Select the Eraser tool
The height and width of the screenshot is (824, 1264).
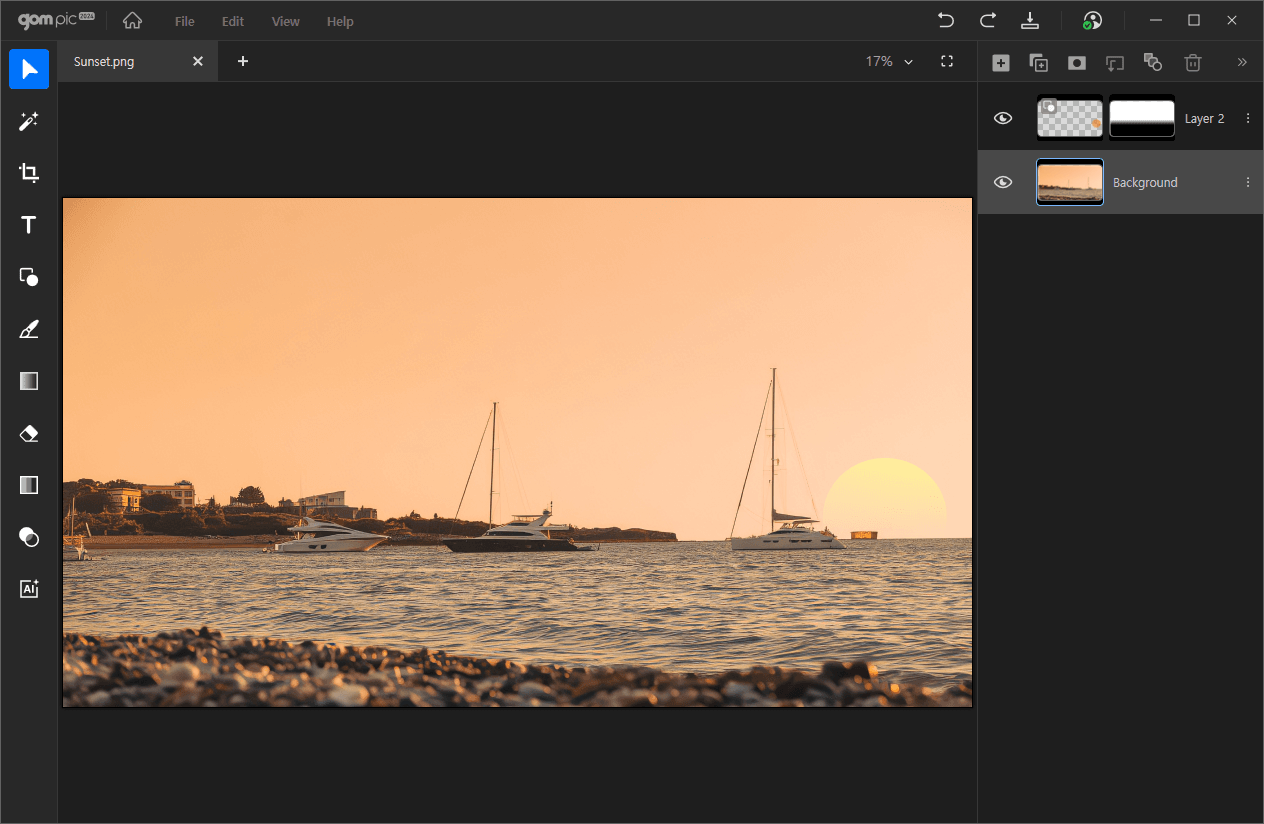pos(29,433)
